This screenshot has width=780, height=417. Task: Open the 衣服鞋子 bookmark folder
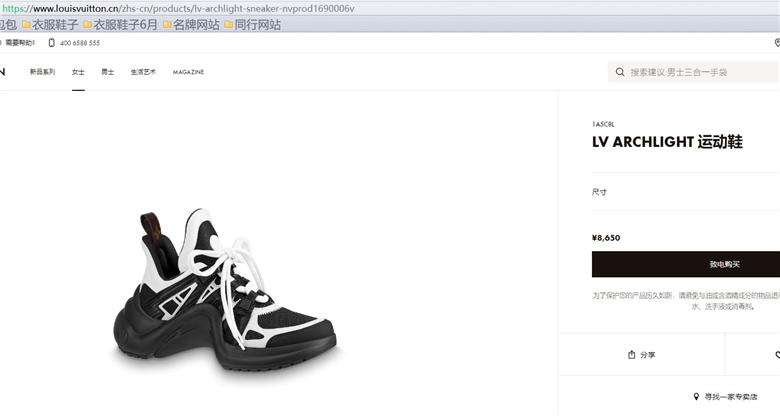(x=50, y=24)
